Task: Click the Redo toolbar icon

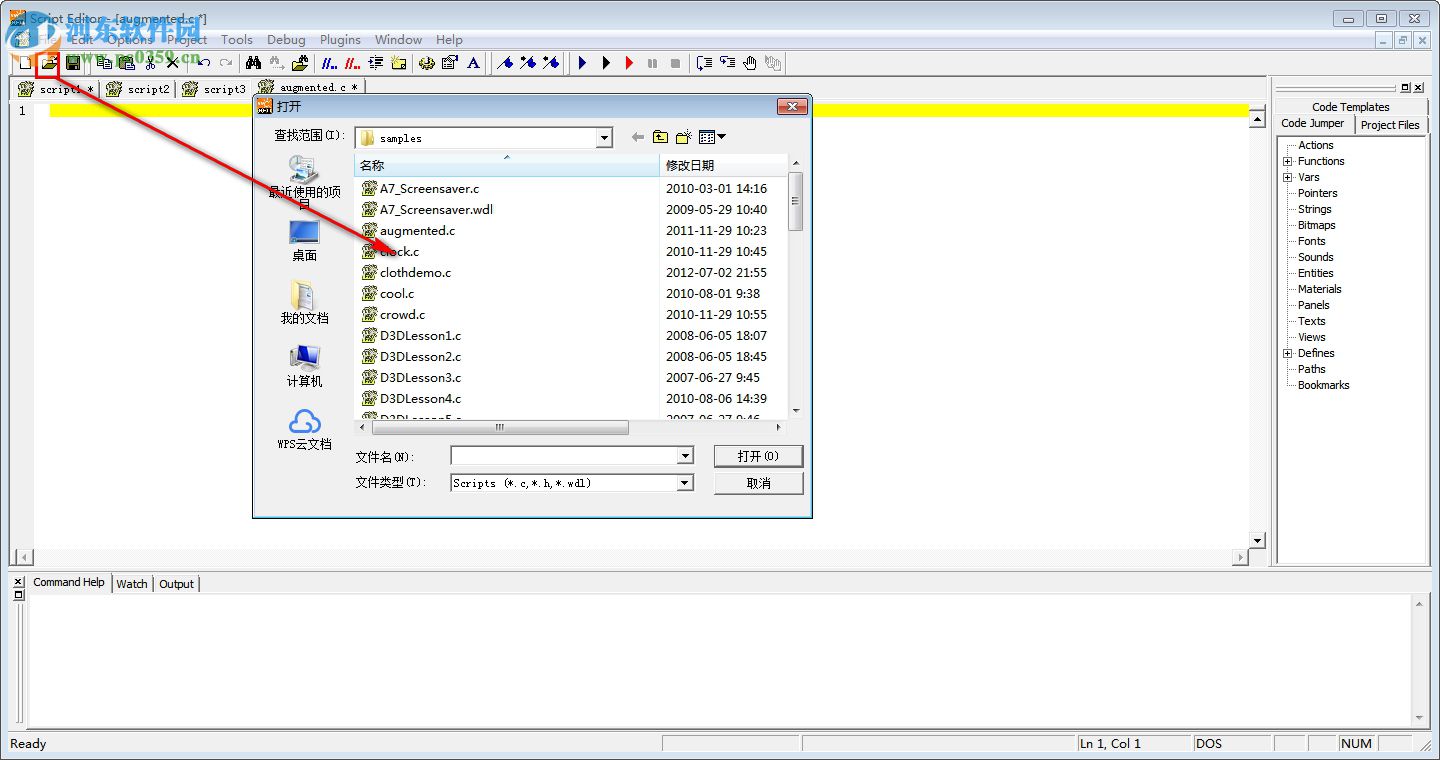Action: 226,63
